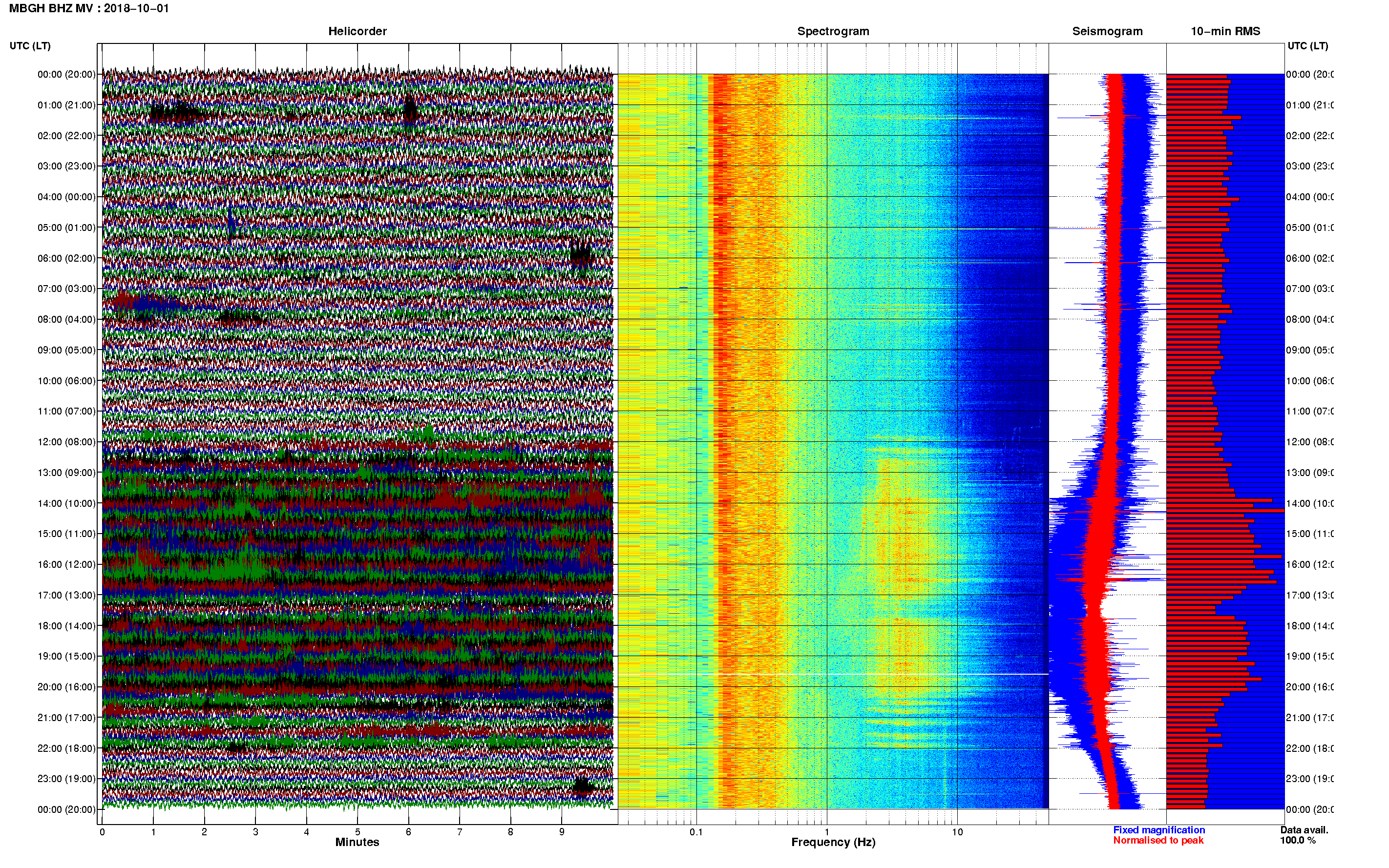Click the 'Minutes' x-axis label

pos(357,842)
